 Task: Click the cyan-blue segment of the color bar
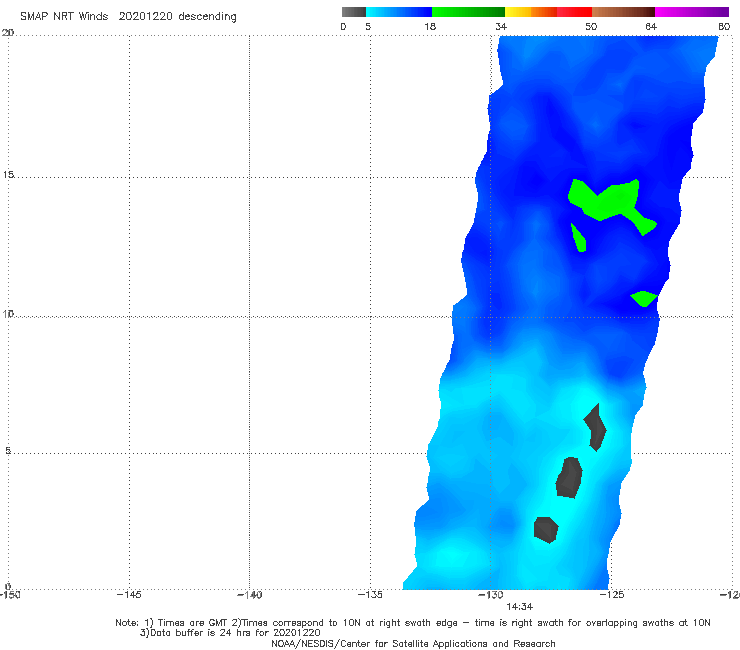[x=399, y=12]
